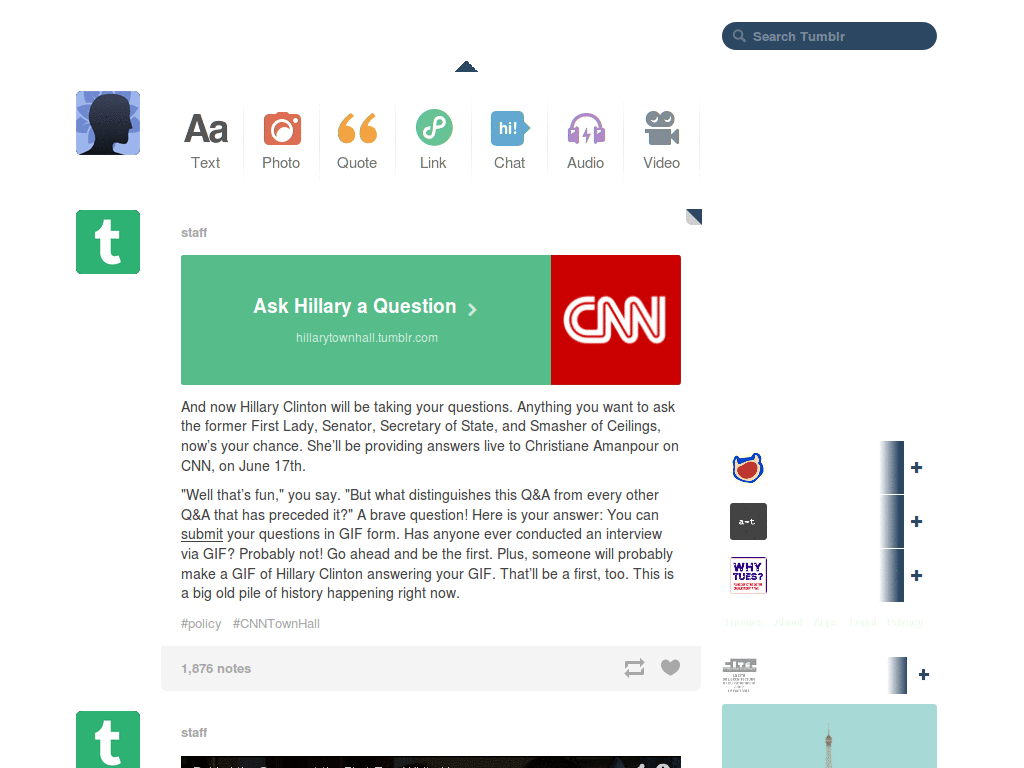The width and height of the screenshot is (1024, 768).
Task: Create a new Audio post
Action: (x=586, y=140)
